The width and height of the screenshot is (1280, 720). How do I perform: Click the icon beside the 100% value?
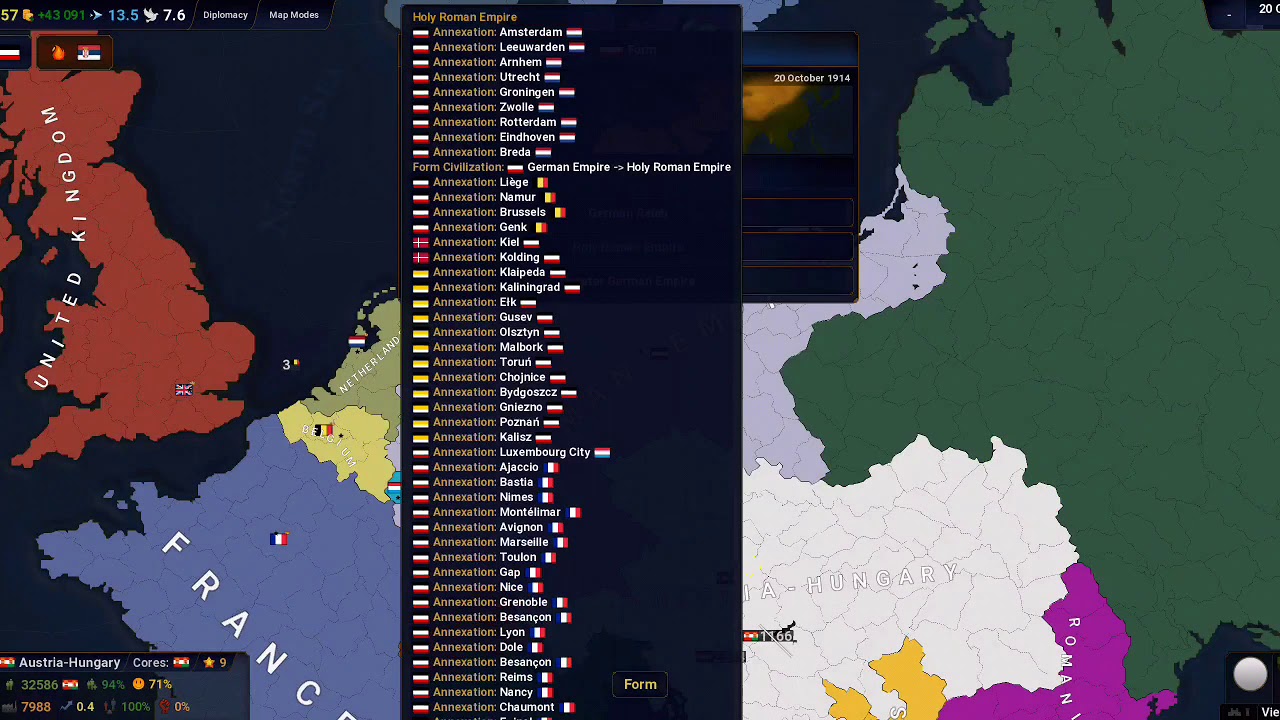110,707
